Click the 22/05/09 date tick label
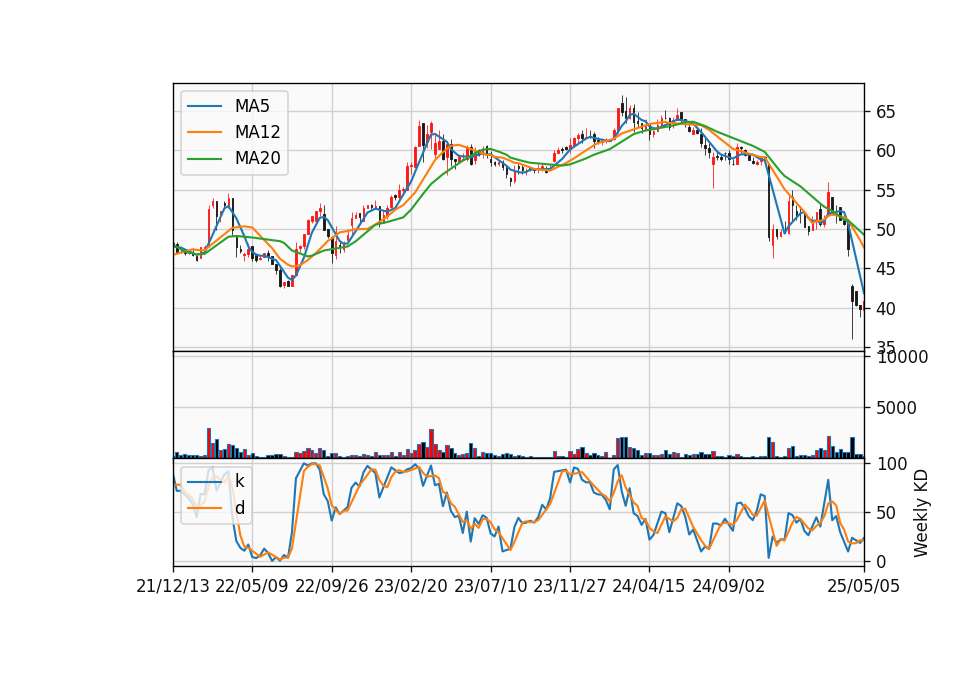 point(252,586)
